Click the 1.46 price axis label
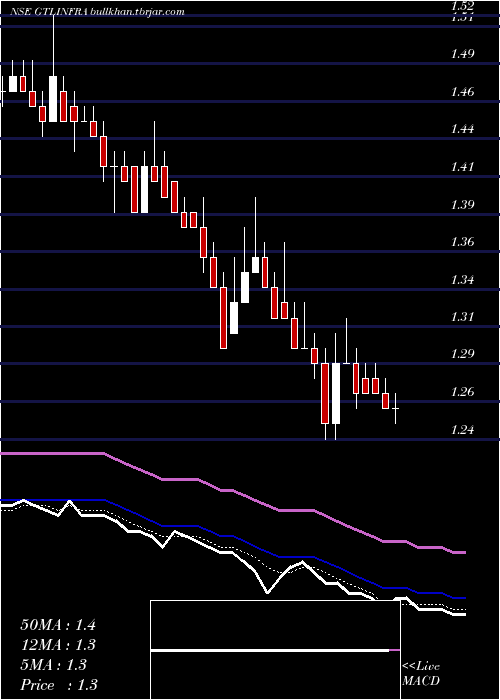The height and width of the screenshot is (700, 500). (462, 92)
